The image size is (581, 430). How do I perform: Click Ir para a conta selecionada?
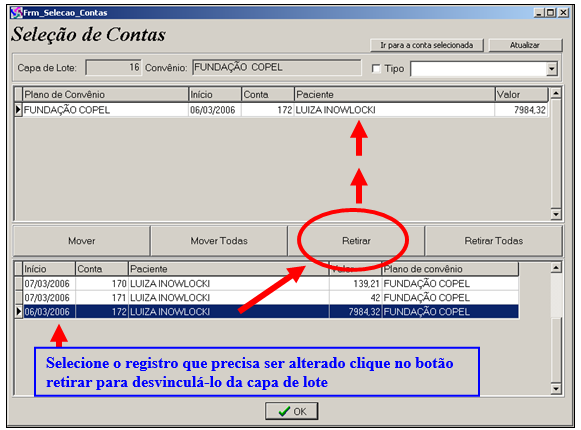(x=427, y=45)
